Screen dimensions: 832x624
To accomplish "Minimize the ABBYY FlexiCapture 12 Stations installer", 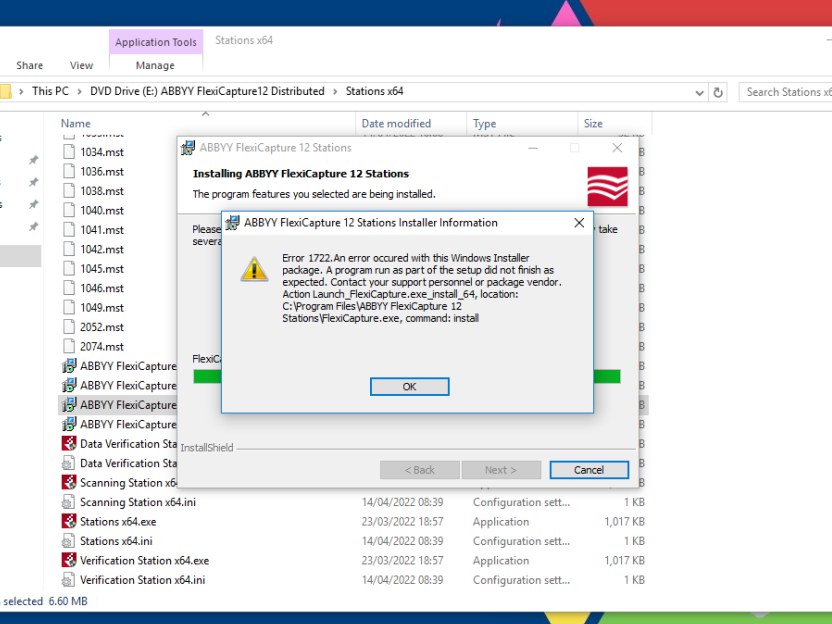I will click(533, 148).
